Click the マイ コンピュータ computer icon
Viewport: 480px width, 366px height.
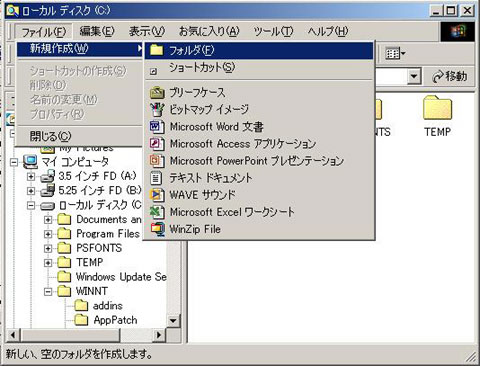[30, 162]
